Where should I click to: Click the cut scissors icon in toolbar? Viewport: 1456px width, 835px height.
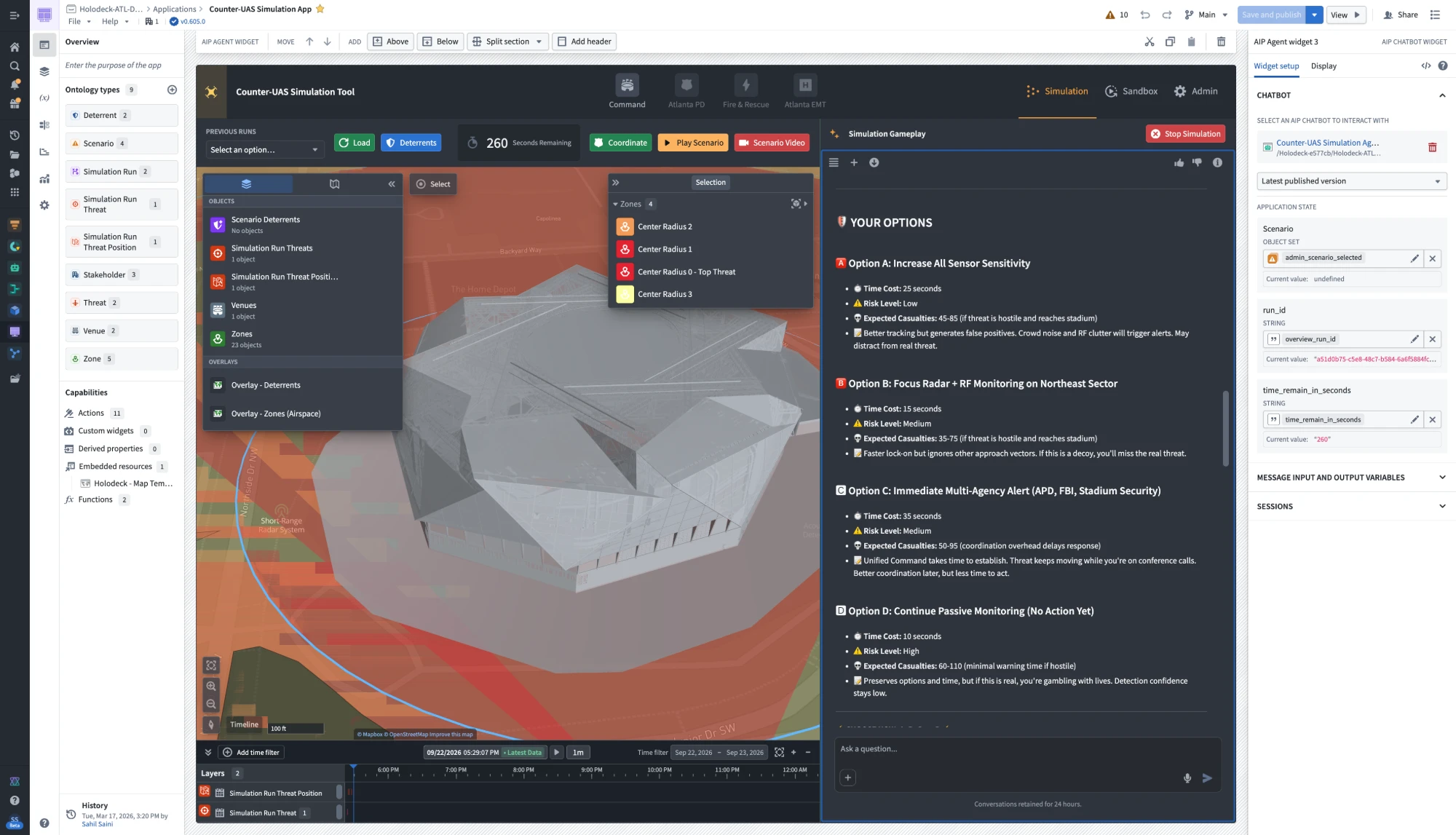(x=1150, y=41)
